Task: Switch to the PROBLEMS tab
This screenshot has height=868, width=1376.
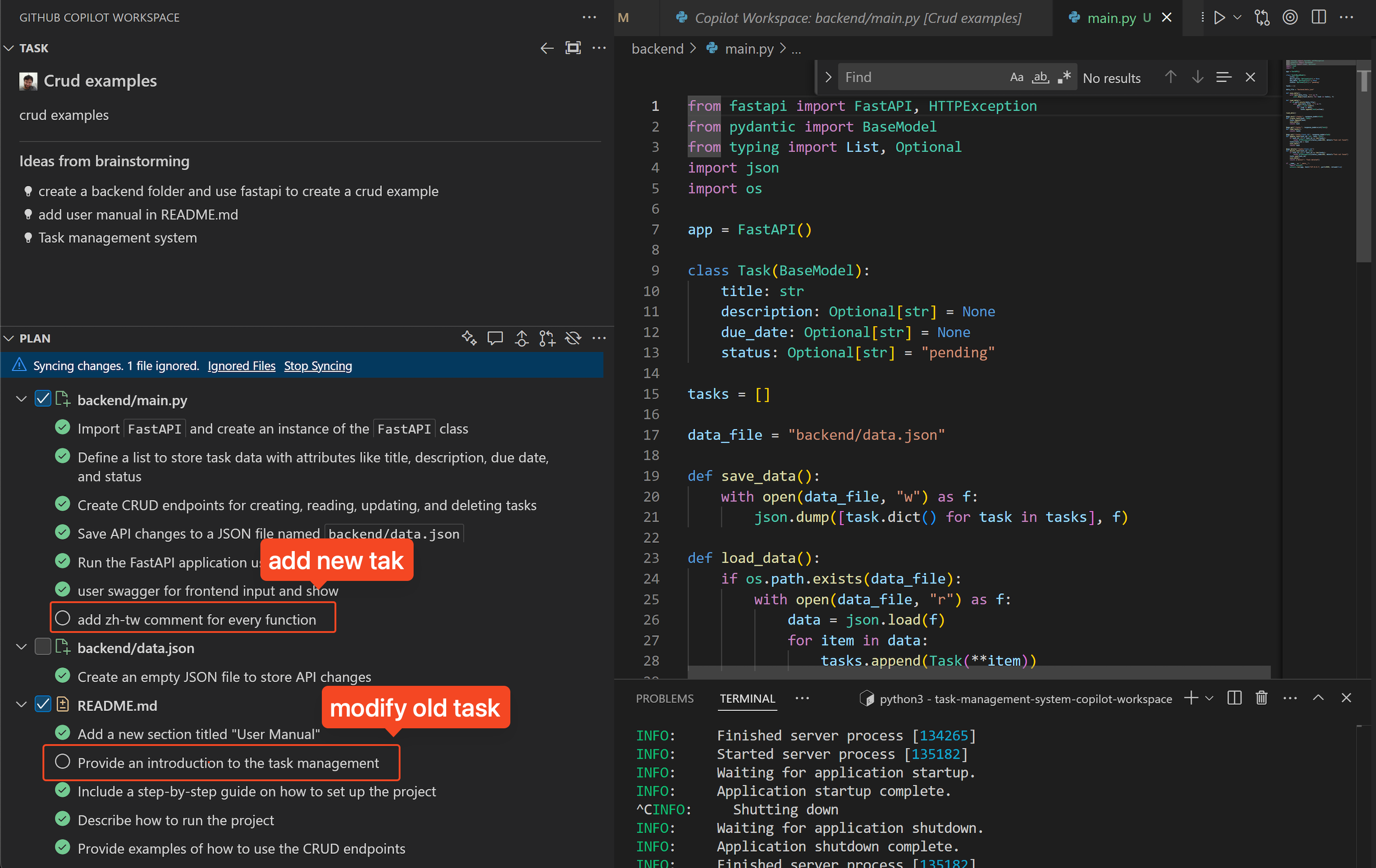Action: [x=664, y=699]
